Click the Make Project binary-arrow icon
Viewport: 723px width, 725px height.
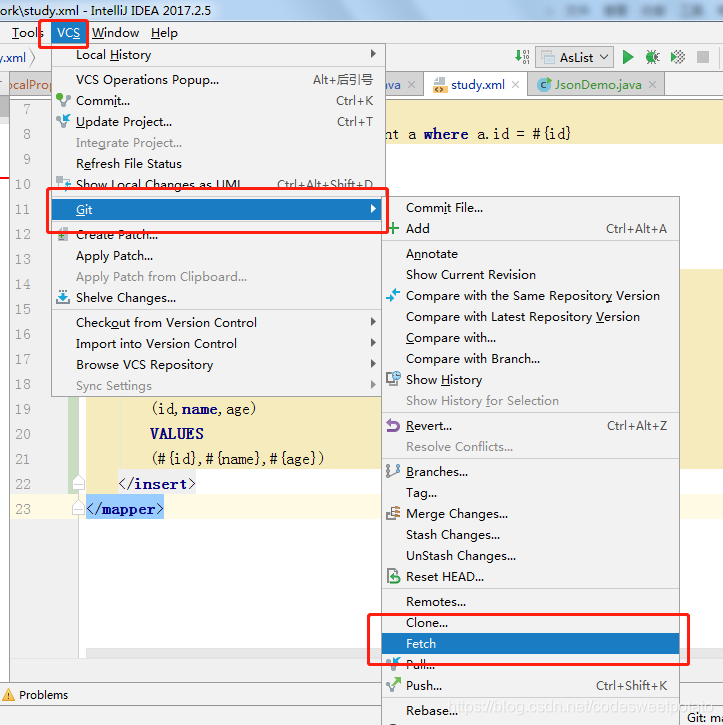(x=522, y=57)
